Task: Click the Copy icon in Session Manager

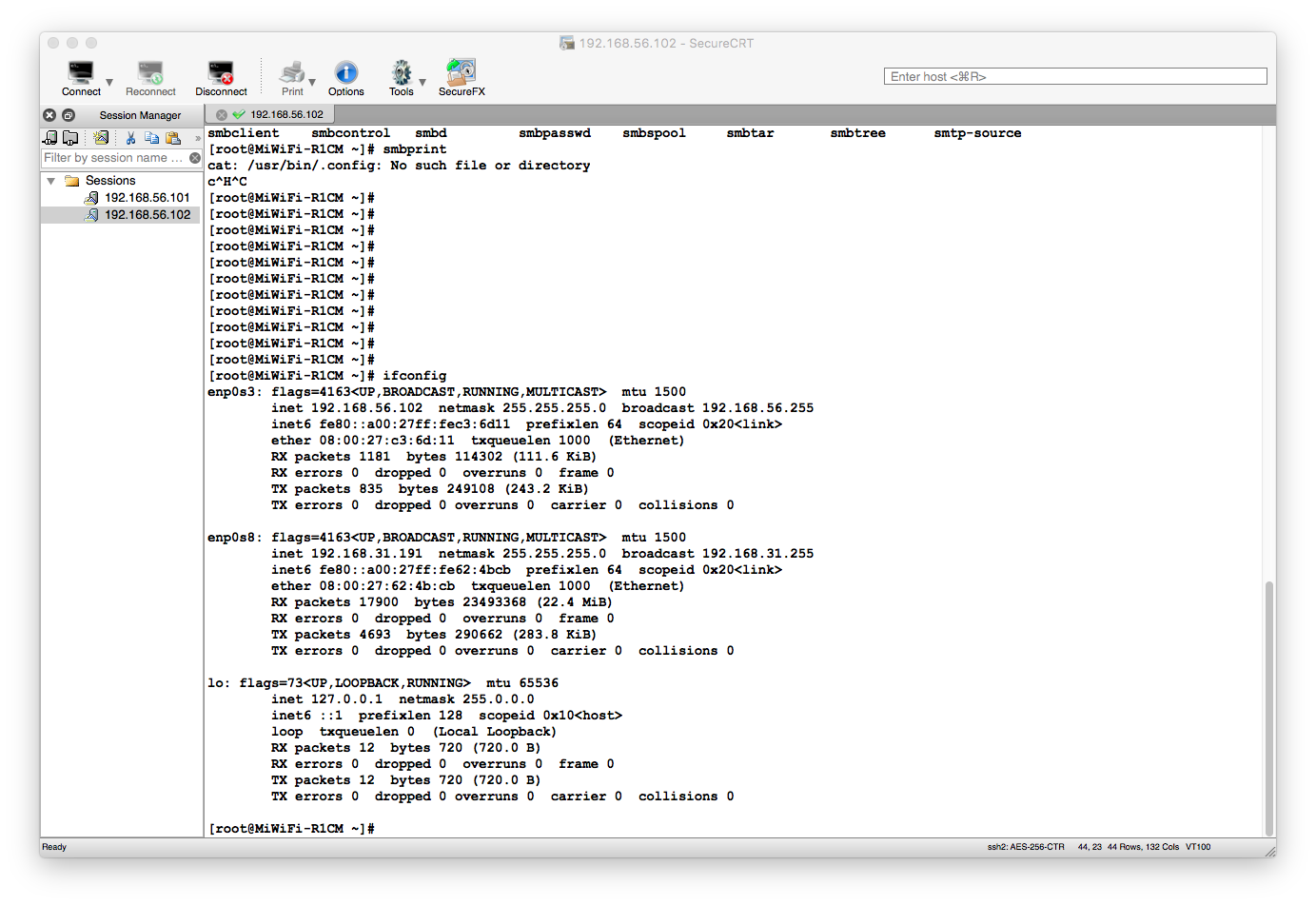Action: tap(151, 138)
